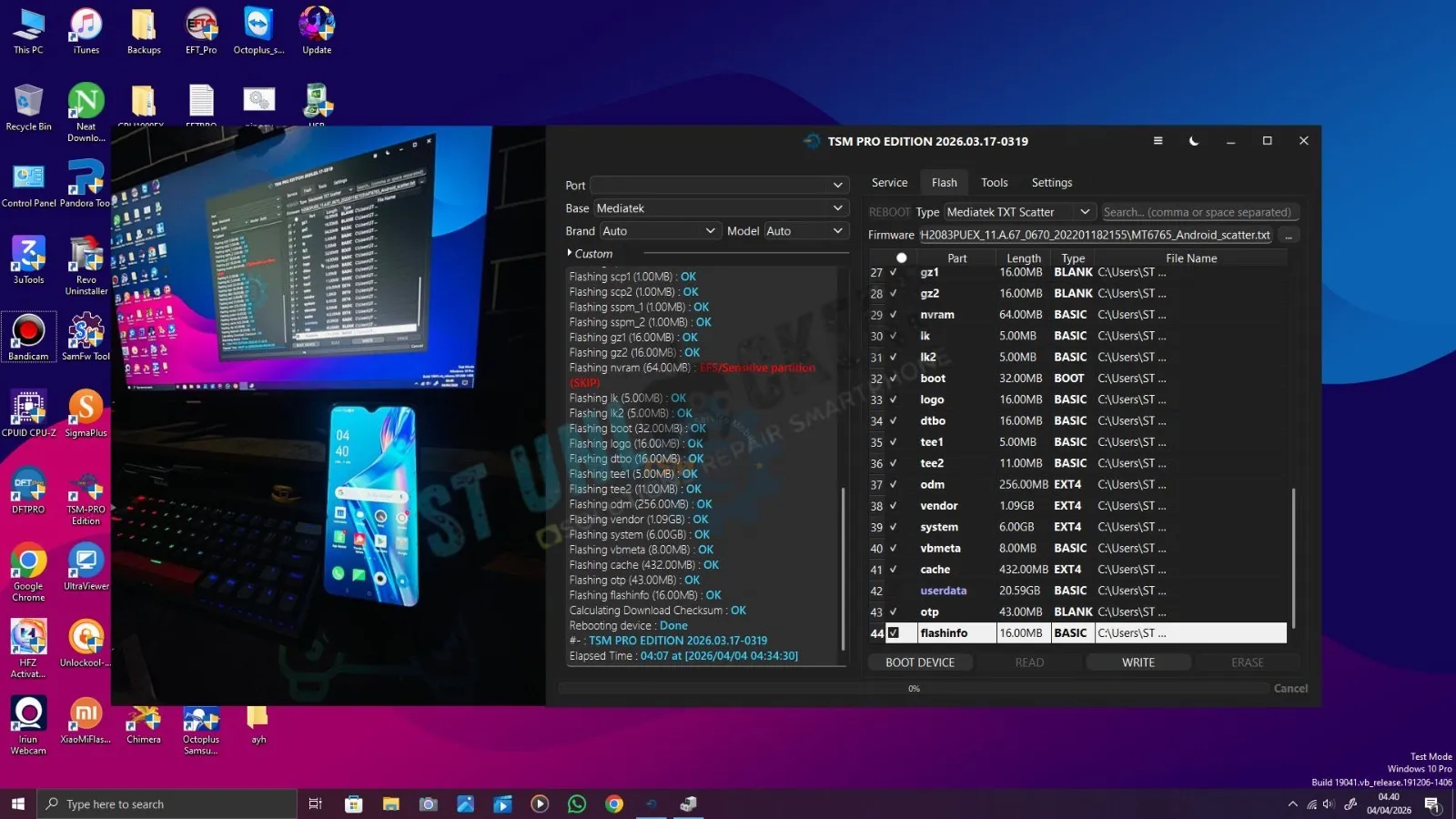Toggle the nvram partition checkmark
The height and width of the screenshot is (819, 1456).
[x=894, y=315]
